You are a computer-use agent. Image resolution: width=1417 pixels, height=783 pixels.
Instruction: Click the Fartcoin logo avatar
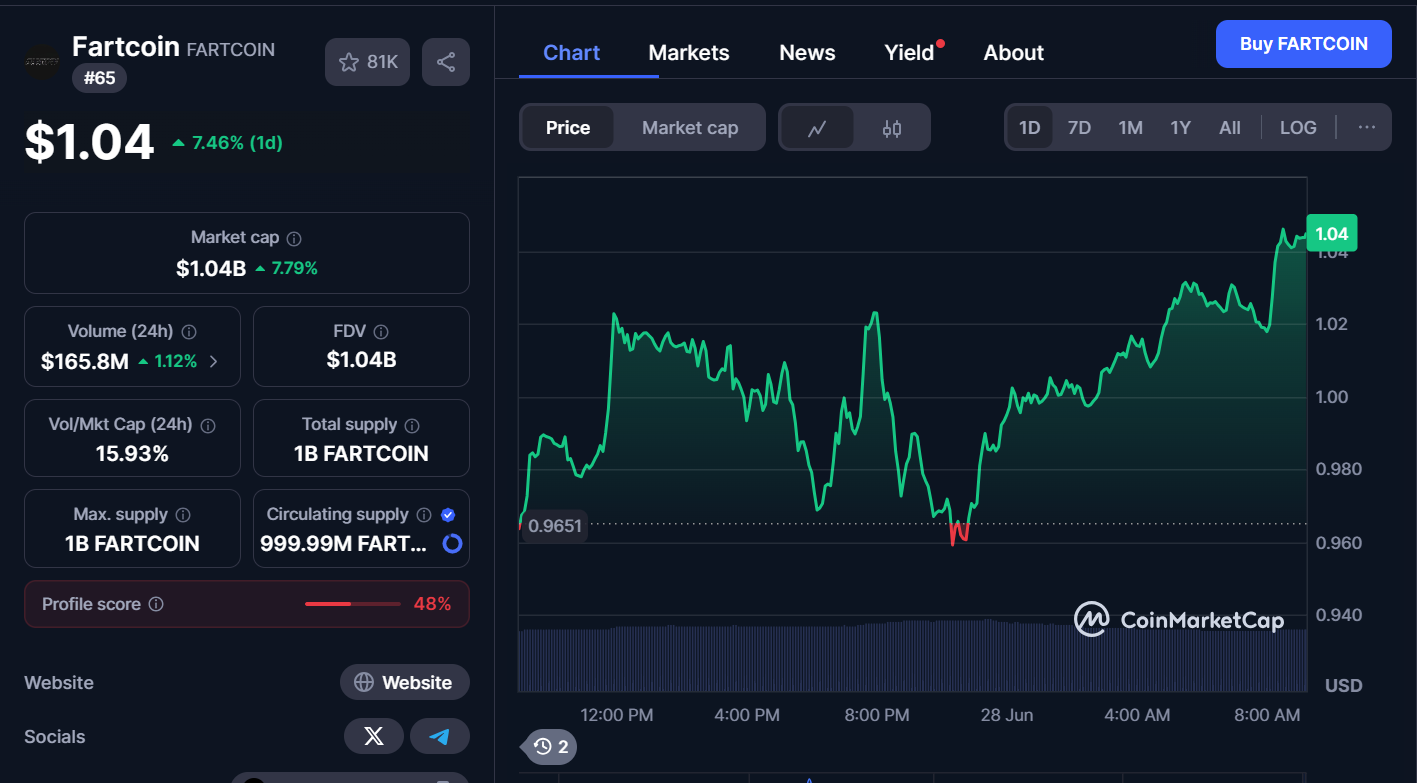click(x=42, y=62)
